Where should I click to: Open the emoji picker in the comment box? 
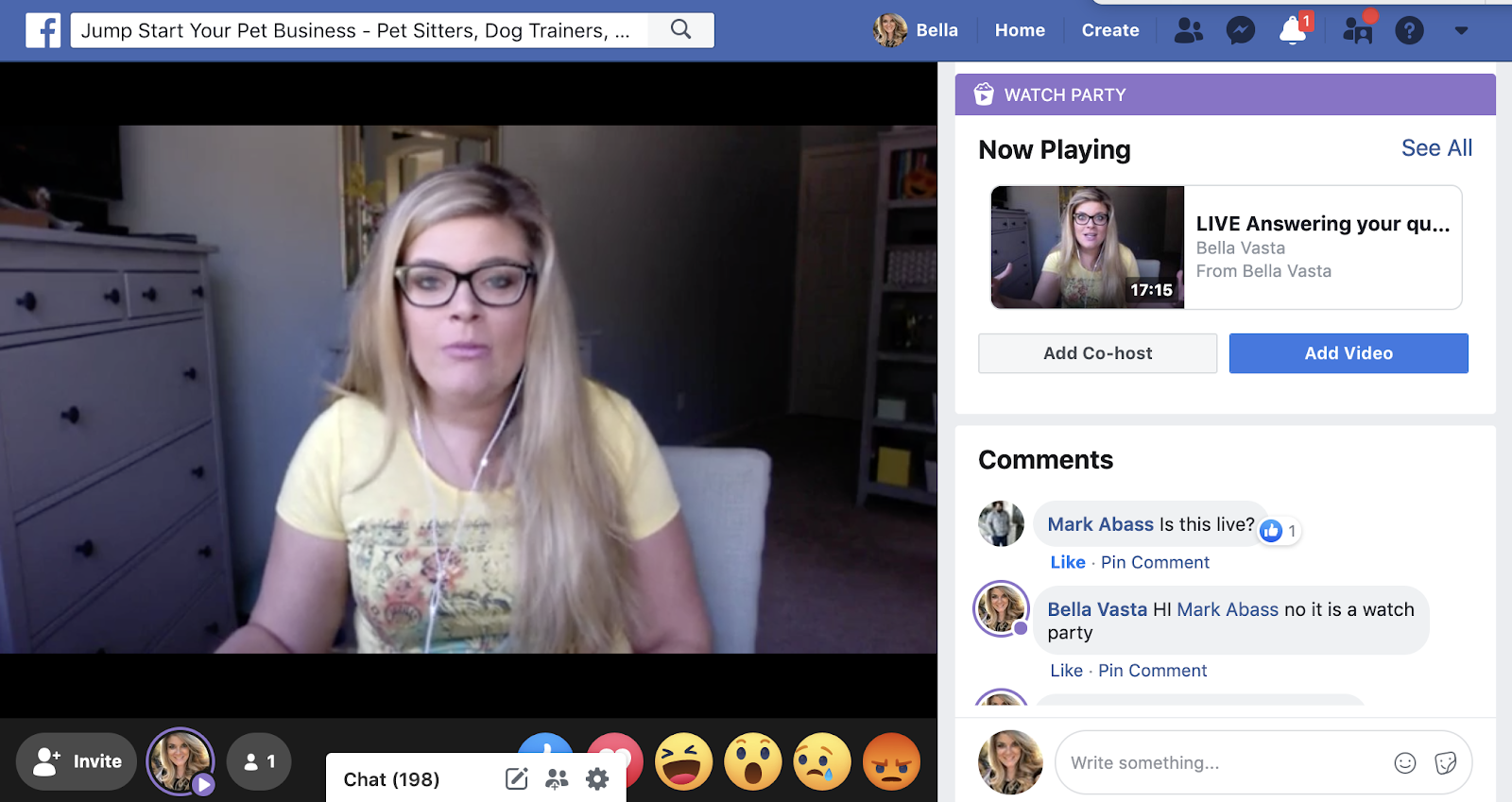tap(1405, 763)
